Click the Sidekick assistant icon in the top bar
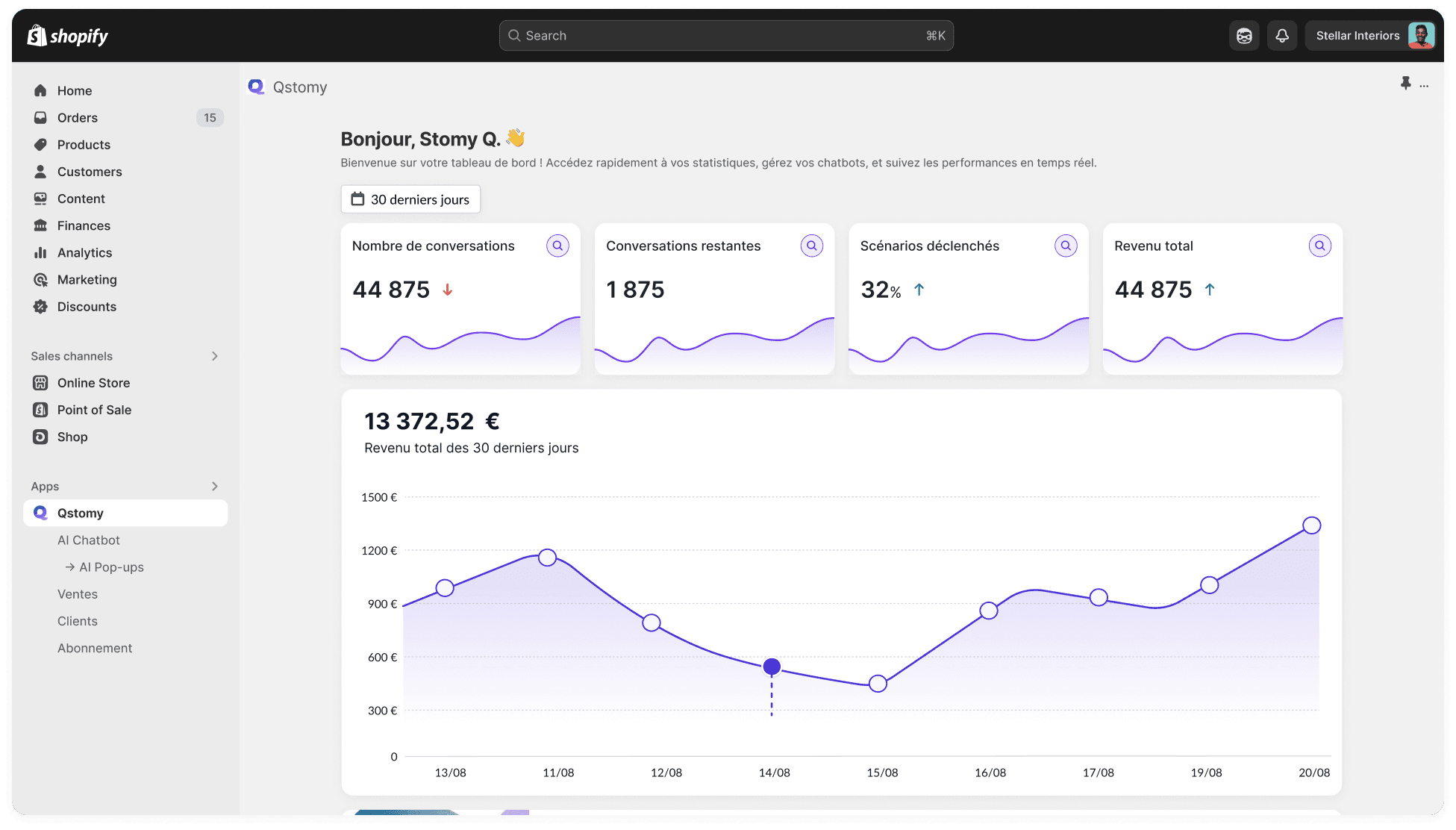The image size is (1456, 830). coord(1243,36)
